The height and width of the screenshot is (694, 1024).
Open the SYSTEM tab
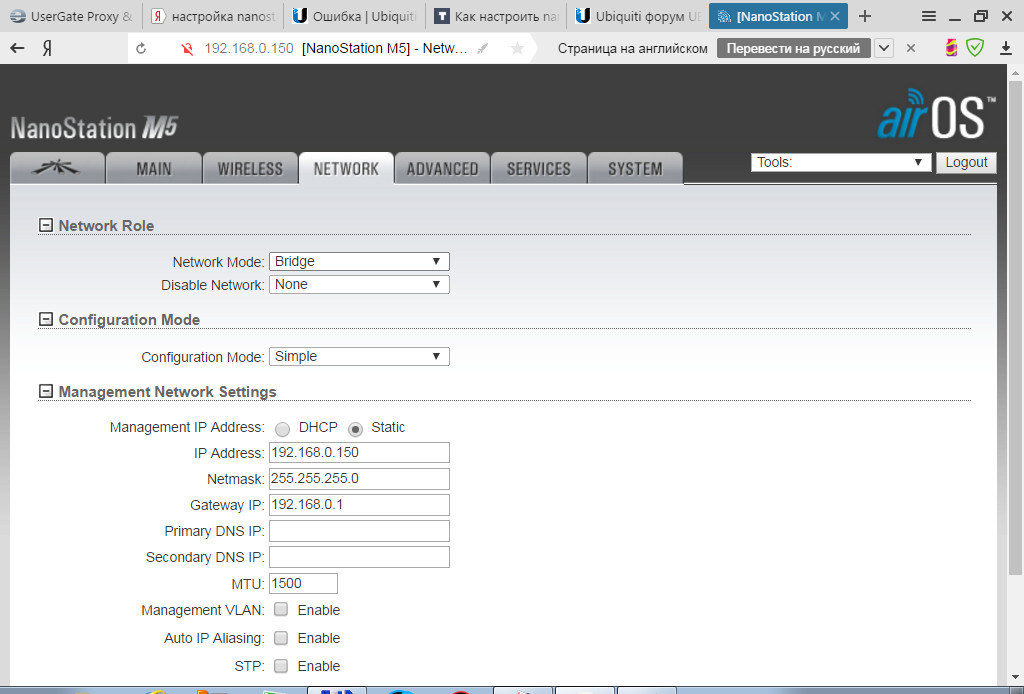click(x=635, y=168)
